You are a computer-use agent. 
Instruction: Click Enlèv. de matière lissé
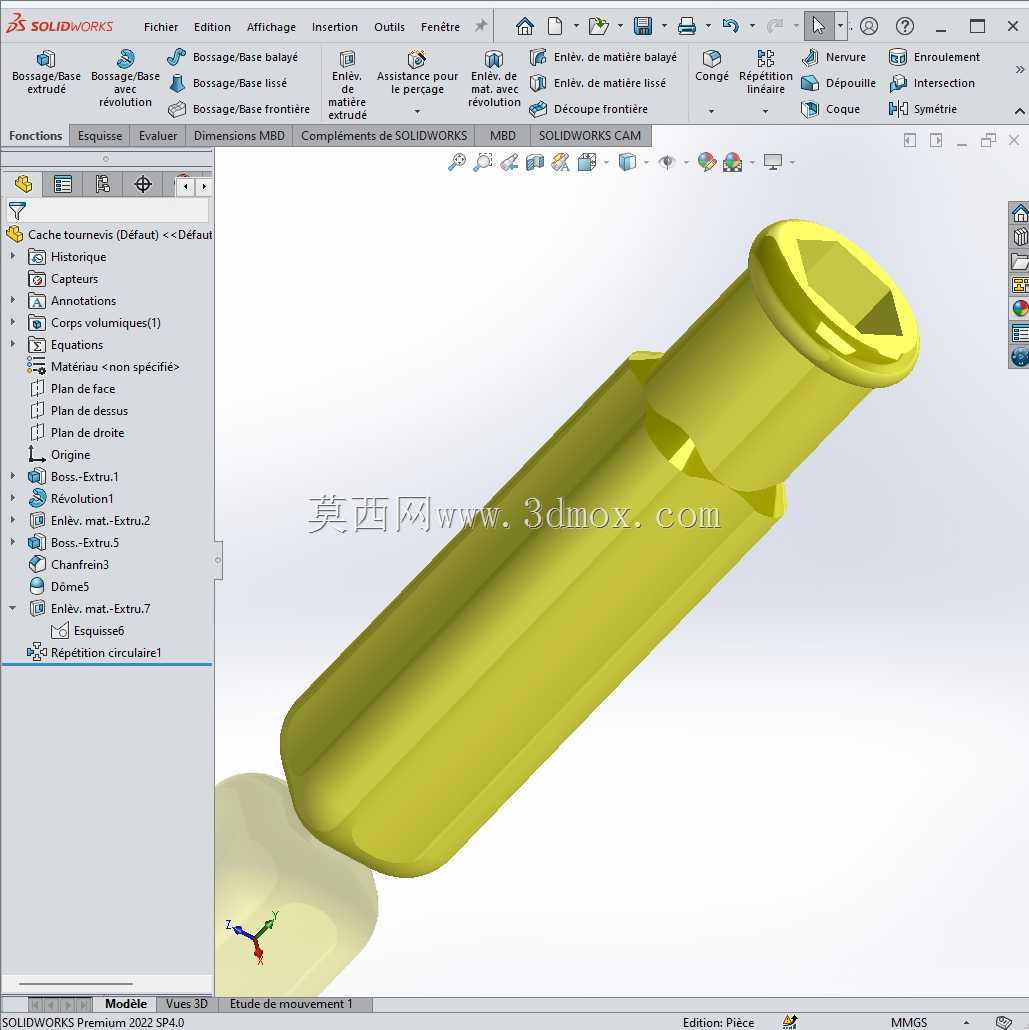597,83
